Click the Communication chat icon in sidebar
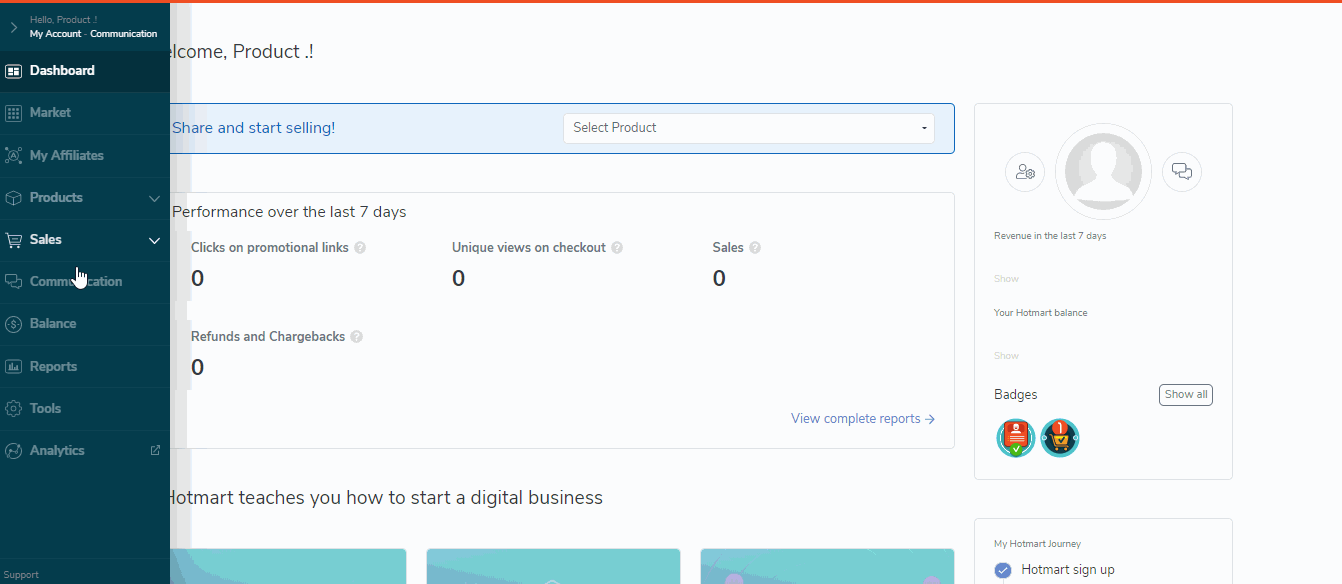 pos(13,282)
